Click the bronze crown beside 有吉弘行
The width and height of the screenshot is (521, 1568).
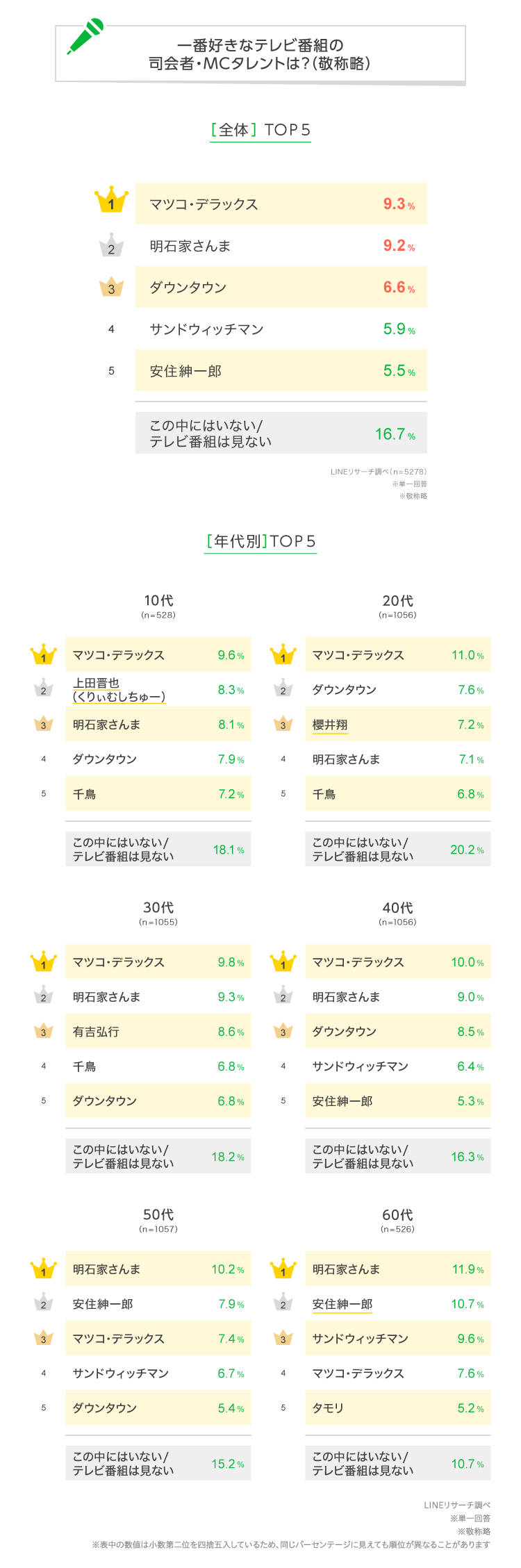pyautogui.click(x=43, y=1030)
